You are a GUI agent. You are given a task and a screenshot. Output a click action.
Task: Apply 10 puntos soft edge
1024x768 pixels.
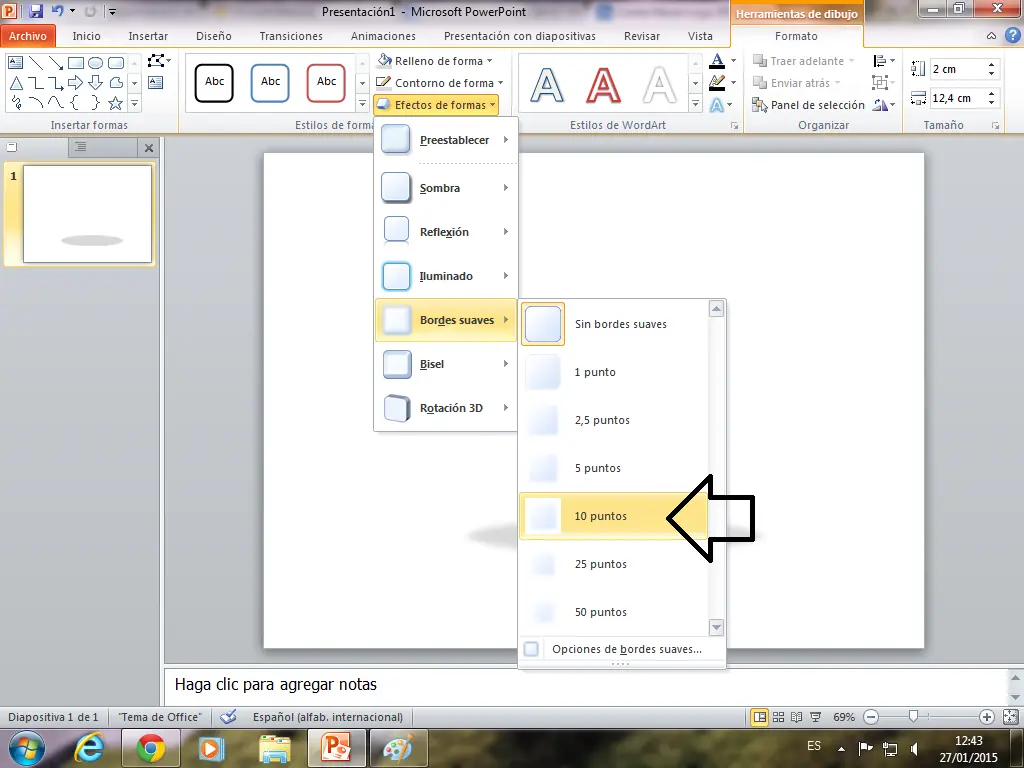[x=614, y=516]
